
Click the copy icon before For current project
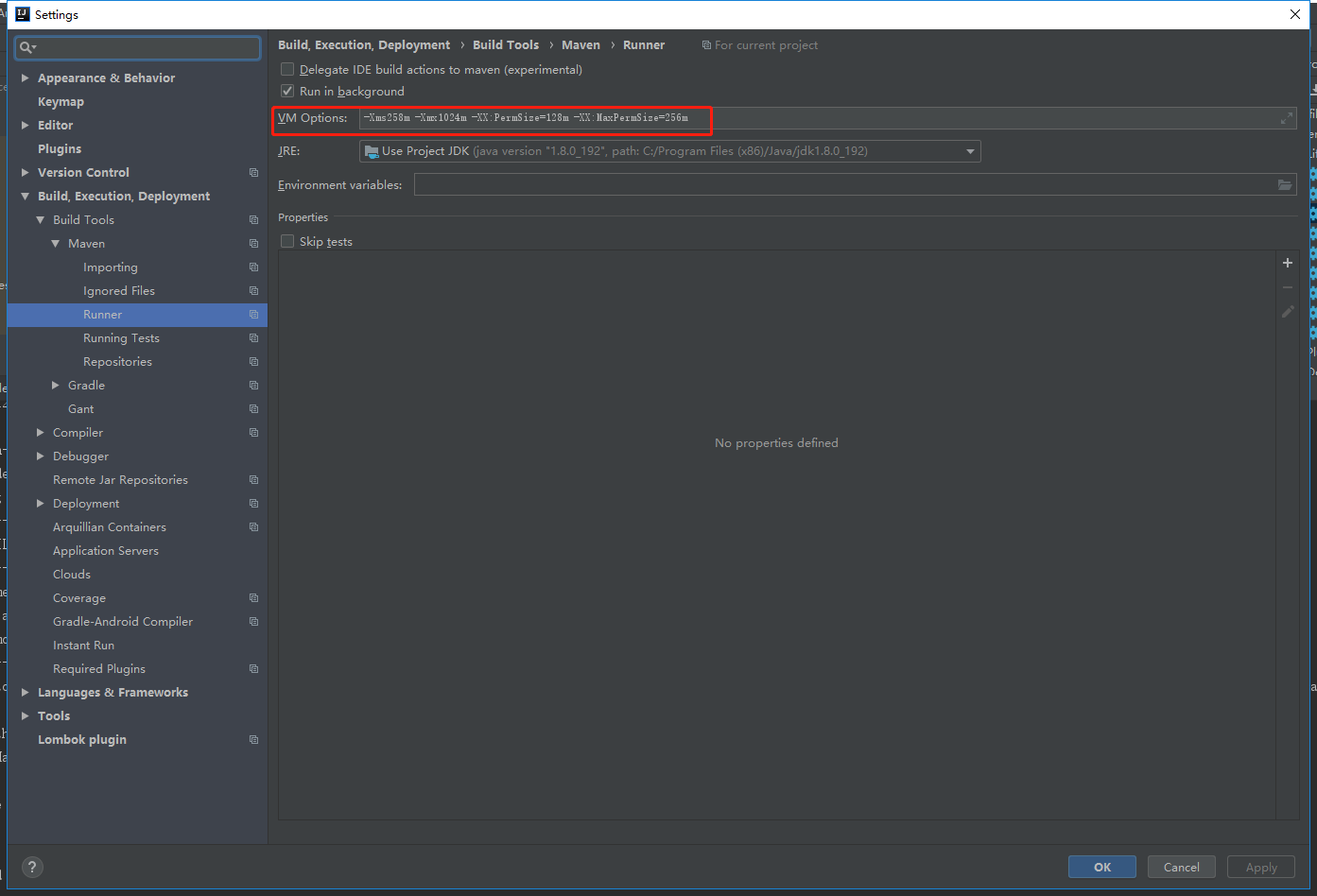(x=706, y=45)
